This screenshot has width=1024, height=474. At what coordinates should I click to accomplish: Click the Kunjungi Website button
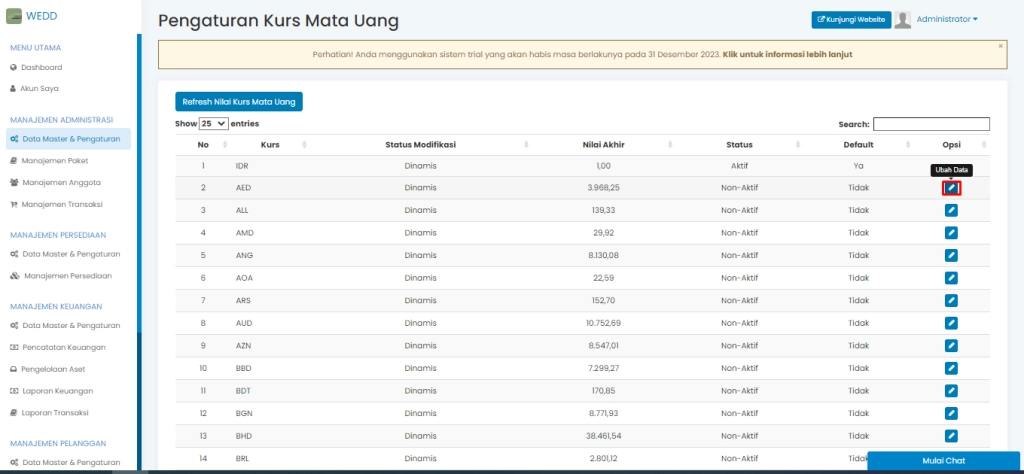coord(850,20)
